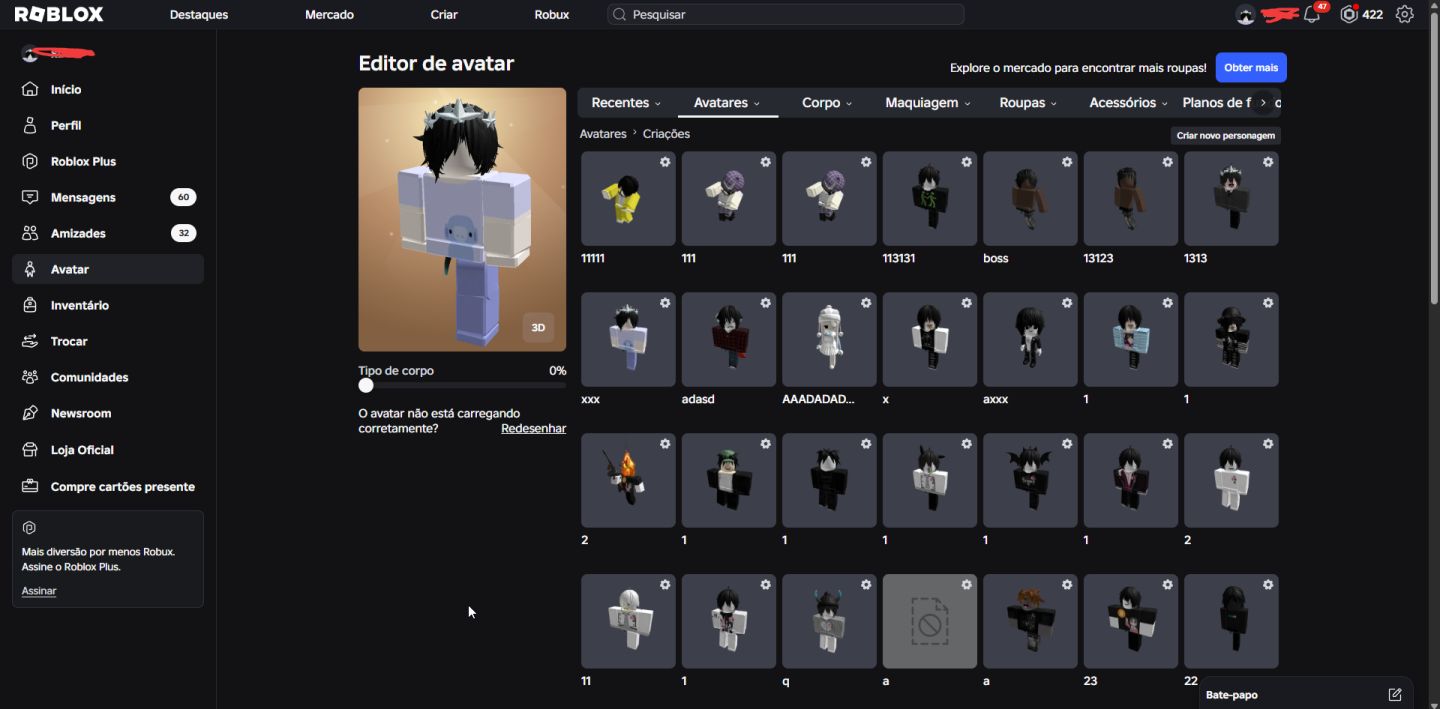Open gear settings on the AAADADAD outfit
This screenshot has width=1440, height=709.
tap(866, 303)
